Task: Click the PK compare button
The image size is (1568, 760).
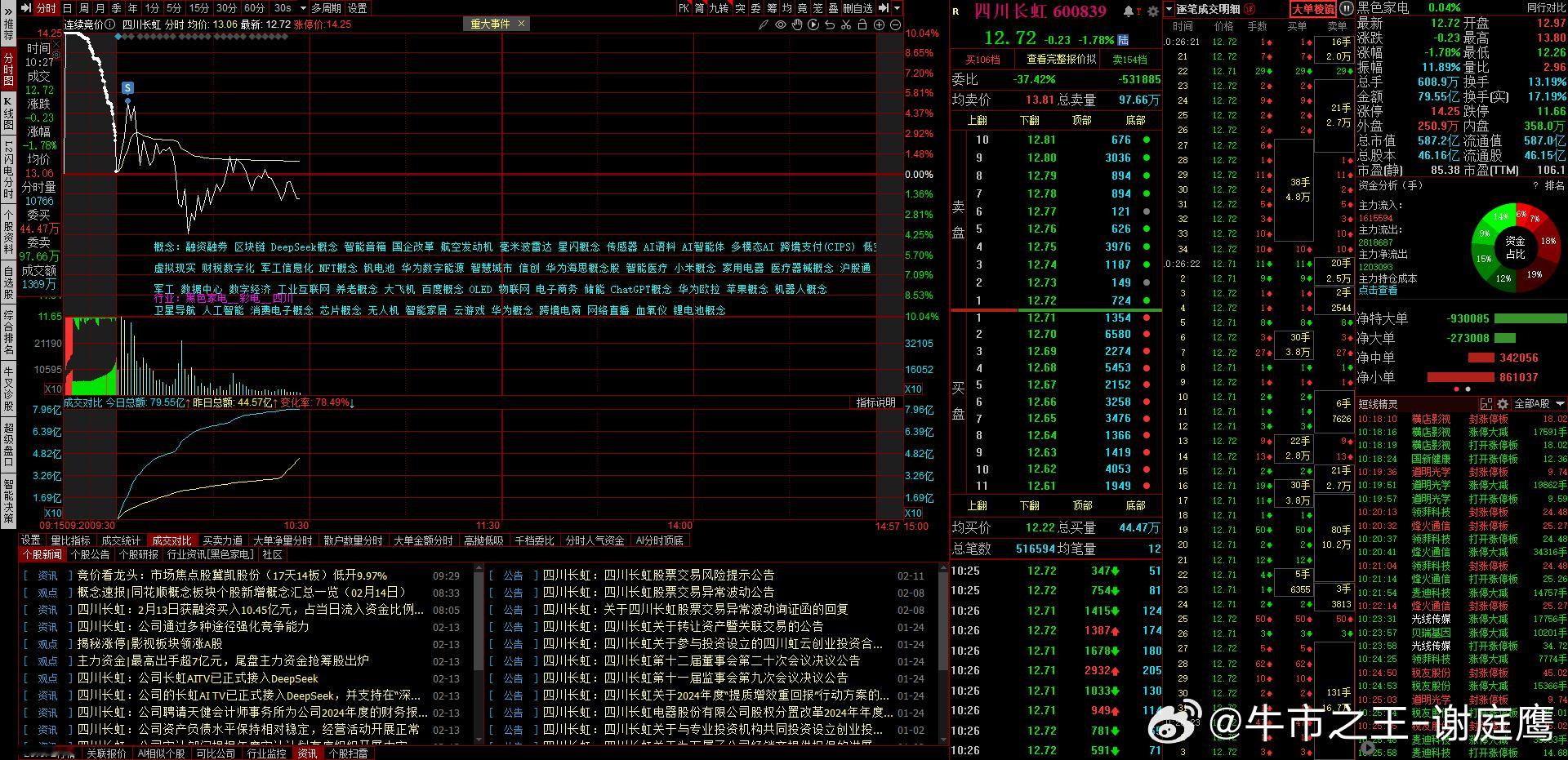Action: [x=684, y=8]
